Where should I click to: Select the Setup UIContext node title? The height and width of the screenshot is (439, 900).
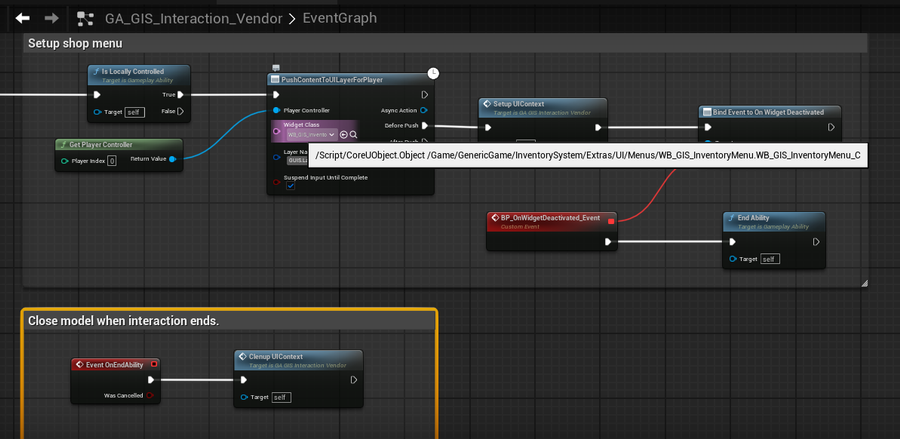[x=519, y=104]
